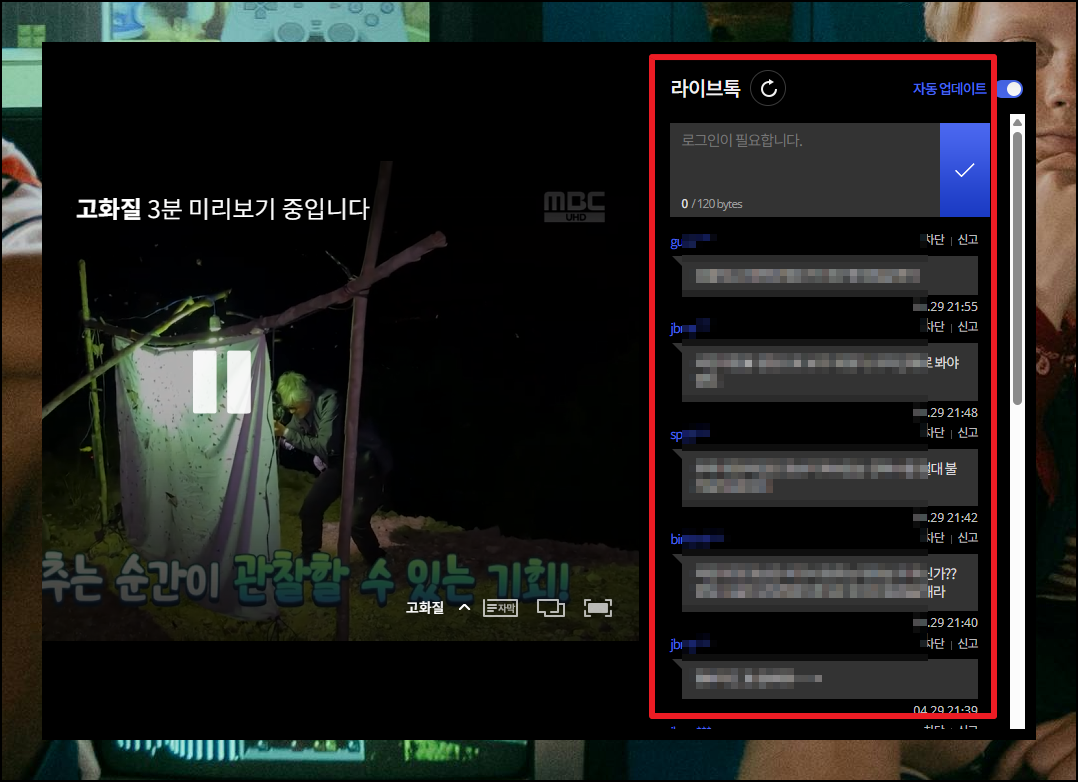
Task: Click the 라이브톡 heading
Action: [x=705, y=88]
